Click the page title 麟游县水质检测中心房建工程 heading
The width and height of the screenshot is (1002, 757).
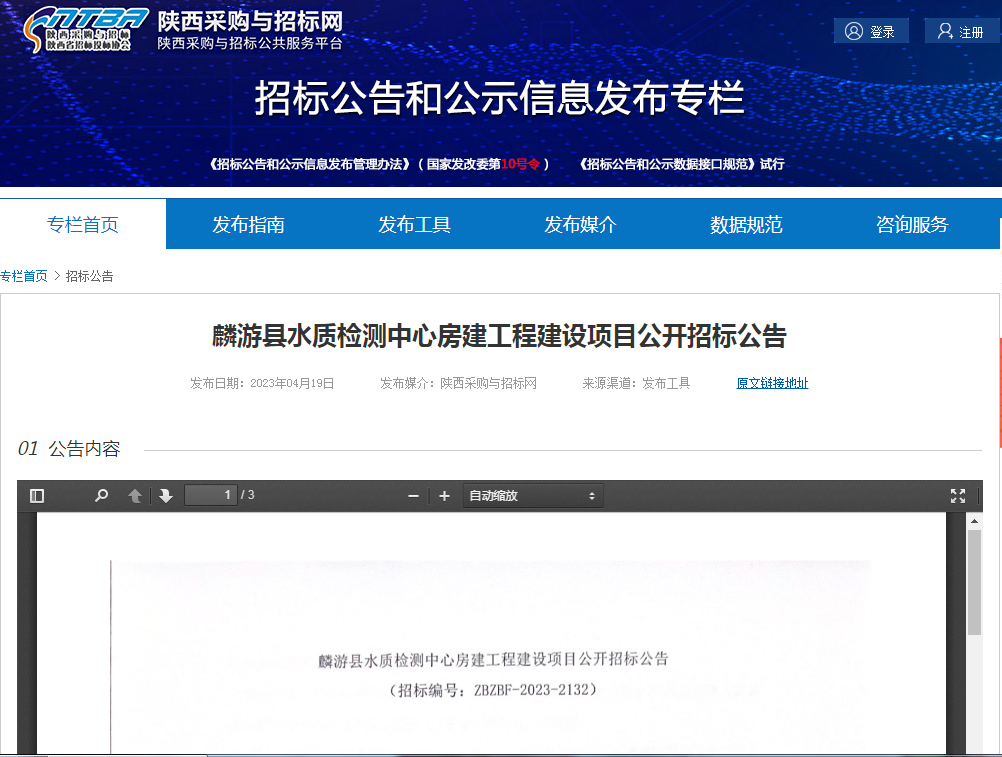[x=499, y=336]
